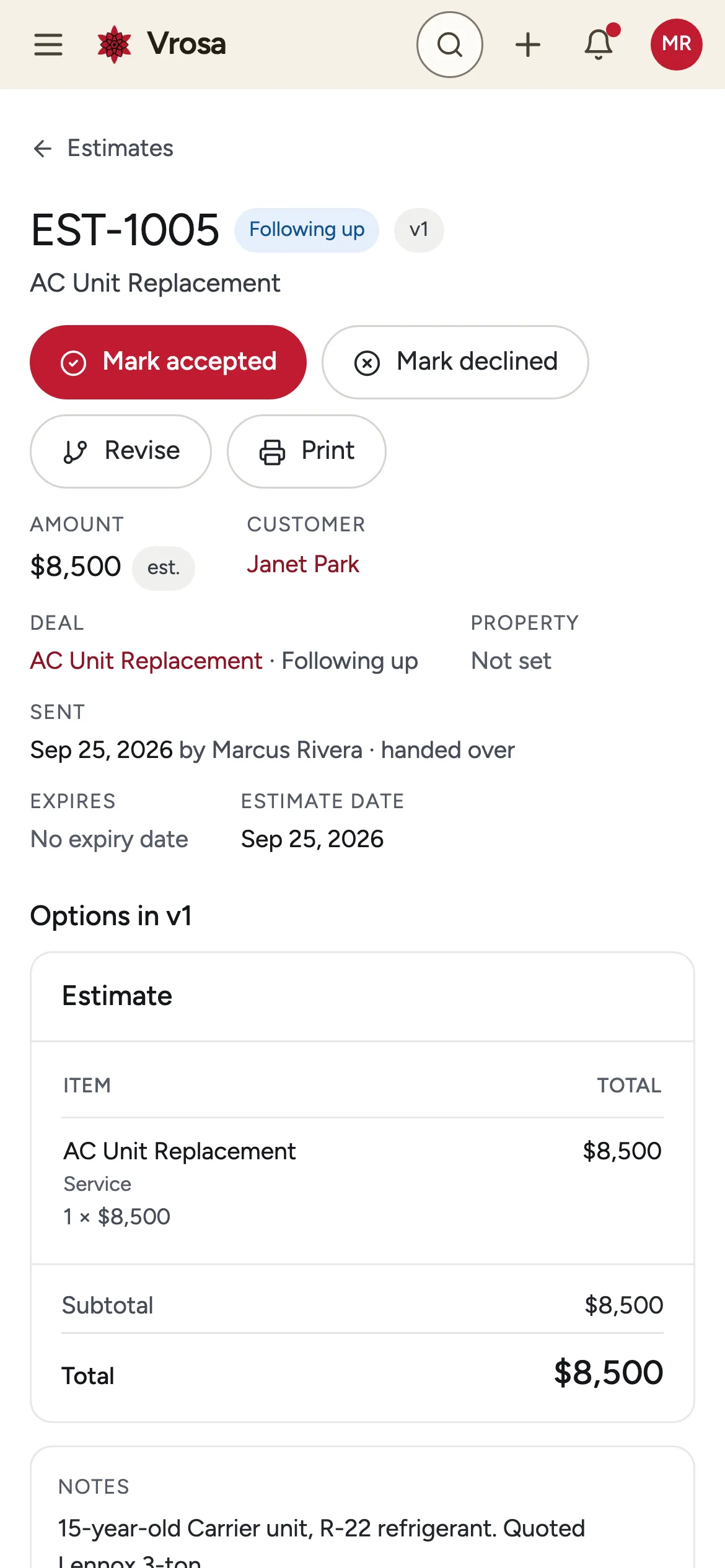The width and height of the screenshot is (725, 1568).
Task: Click the plus icon to create new
Action: tap(528, 45)
